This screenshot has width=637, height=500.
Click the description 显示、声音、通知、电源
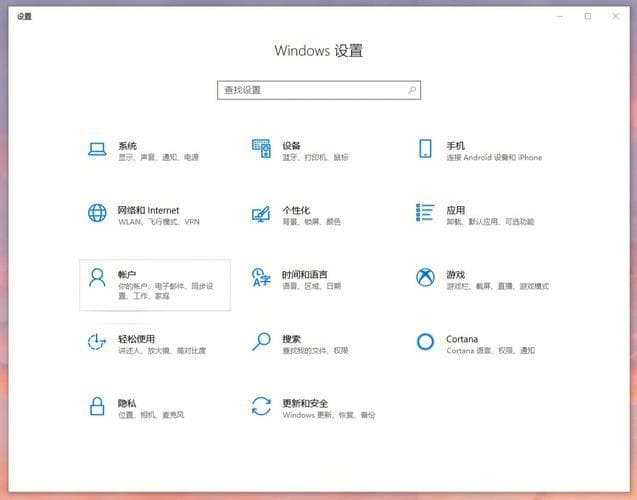click(158, 157)
